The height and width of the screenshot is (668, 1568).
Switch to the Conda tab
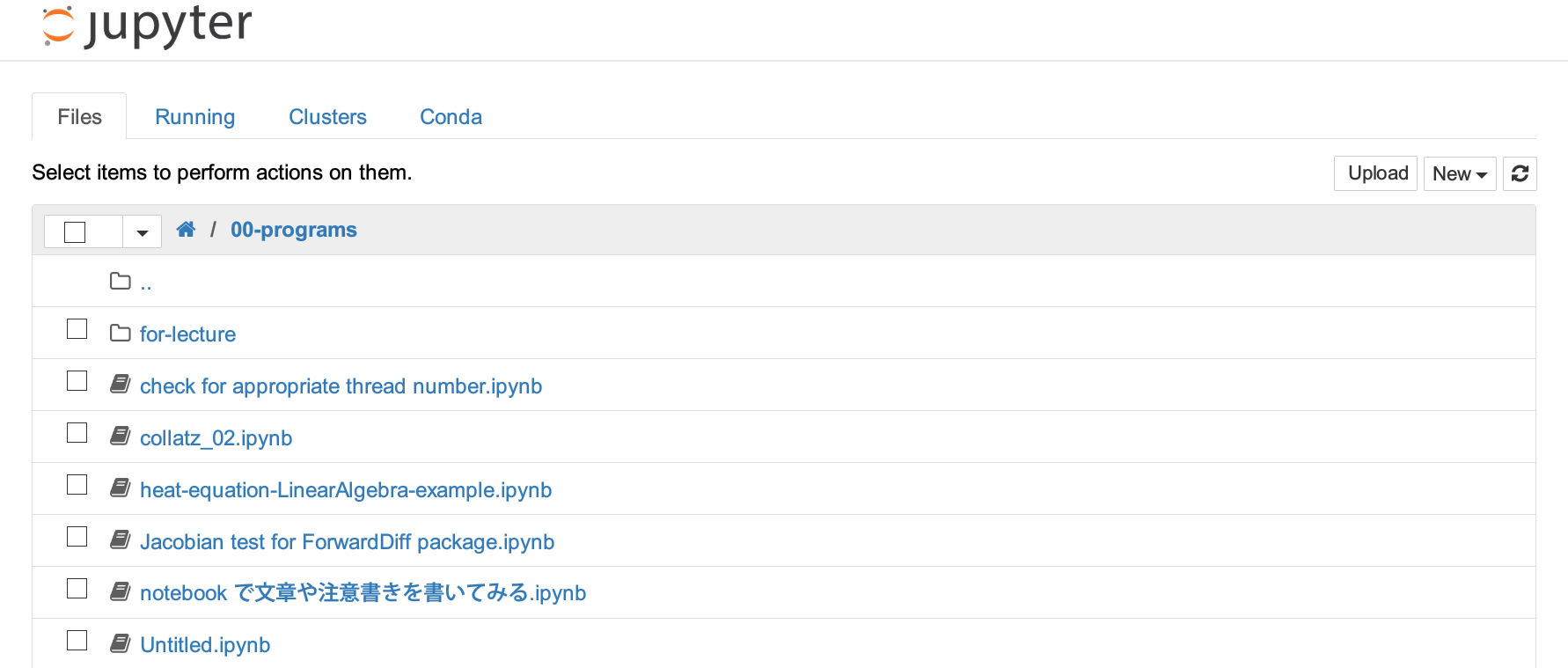tap(451, 117)
